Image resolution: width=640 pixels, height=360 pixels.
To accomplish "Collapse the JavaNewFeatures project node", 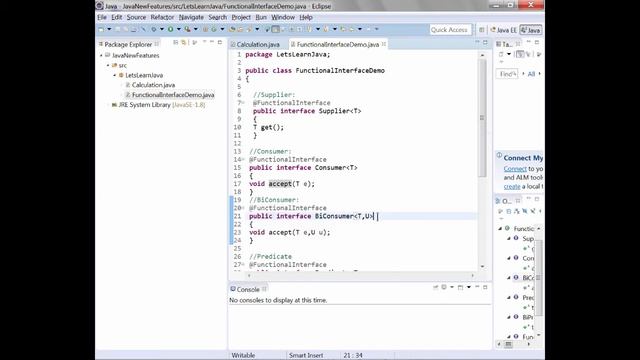I will point(101,56).
